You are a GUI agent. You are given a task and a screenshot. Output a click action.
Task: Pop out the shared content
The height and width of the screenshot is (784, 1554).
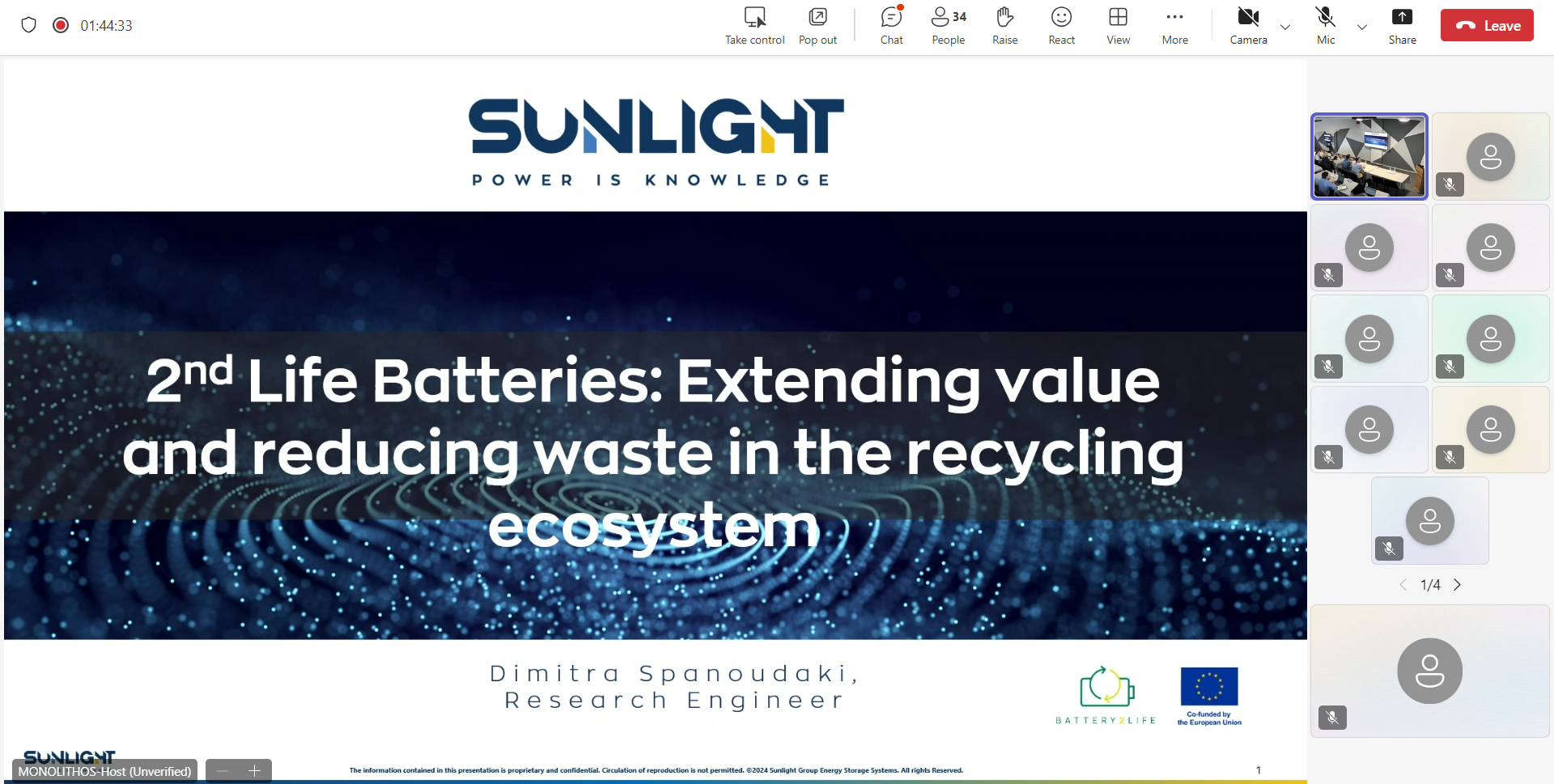tap(817, 26)
